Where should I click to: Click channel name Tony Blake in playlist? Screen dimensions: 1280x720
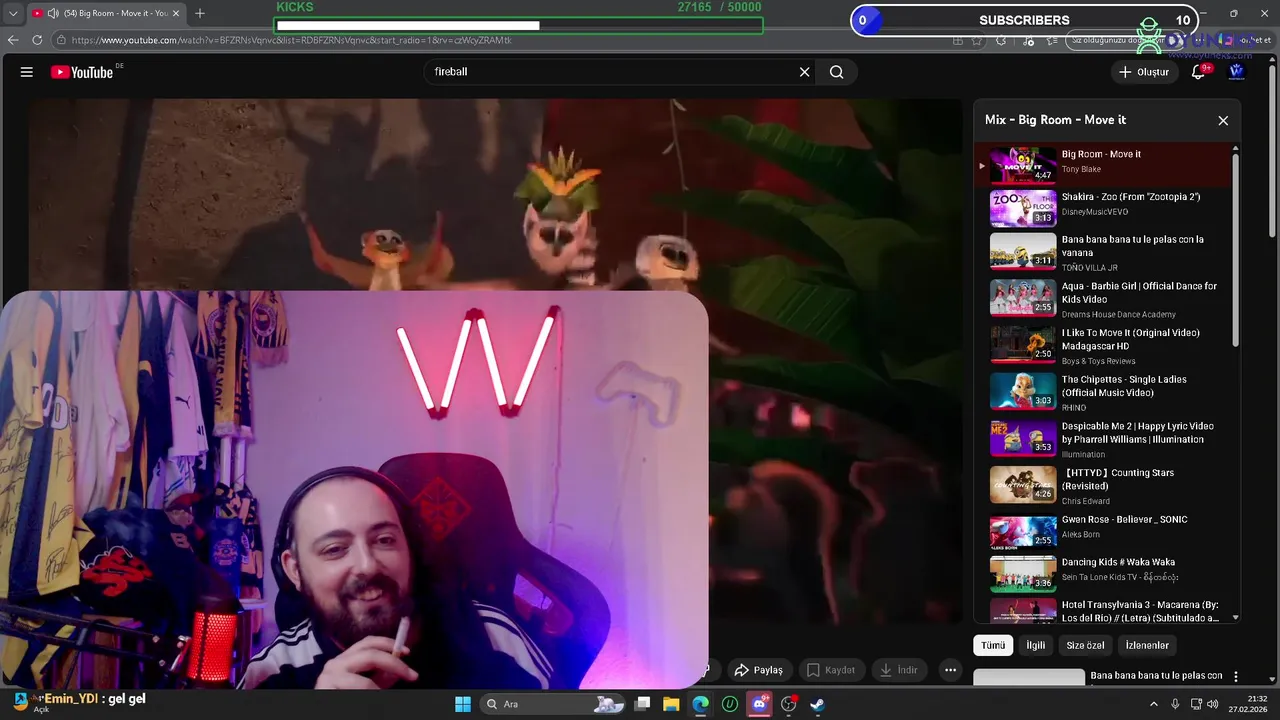(x=1081, y=169)
